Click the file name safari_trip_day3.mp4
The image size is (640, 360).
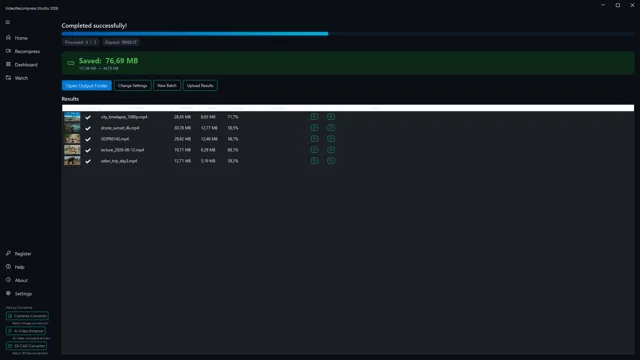(119, 161)
